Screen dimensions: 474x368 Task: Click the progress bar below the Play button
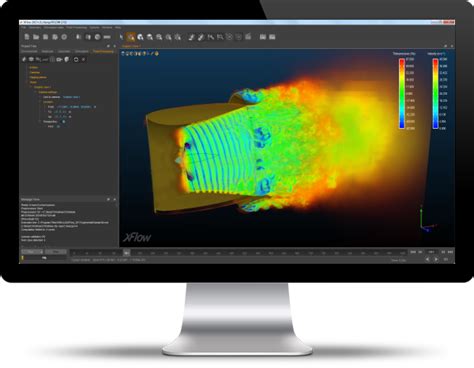44,258
